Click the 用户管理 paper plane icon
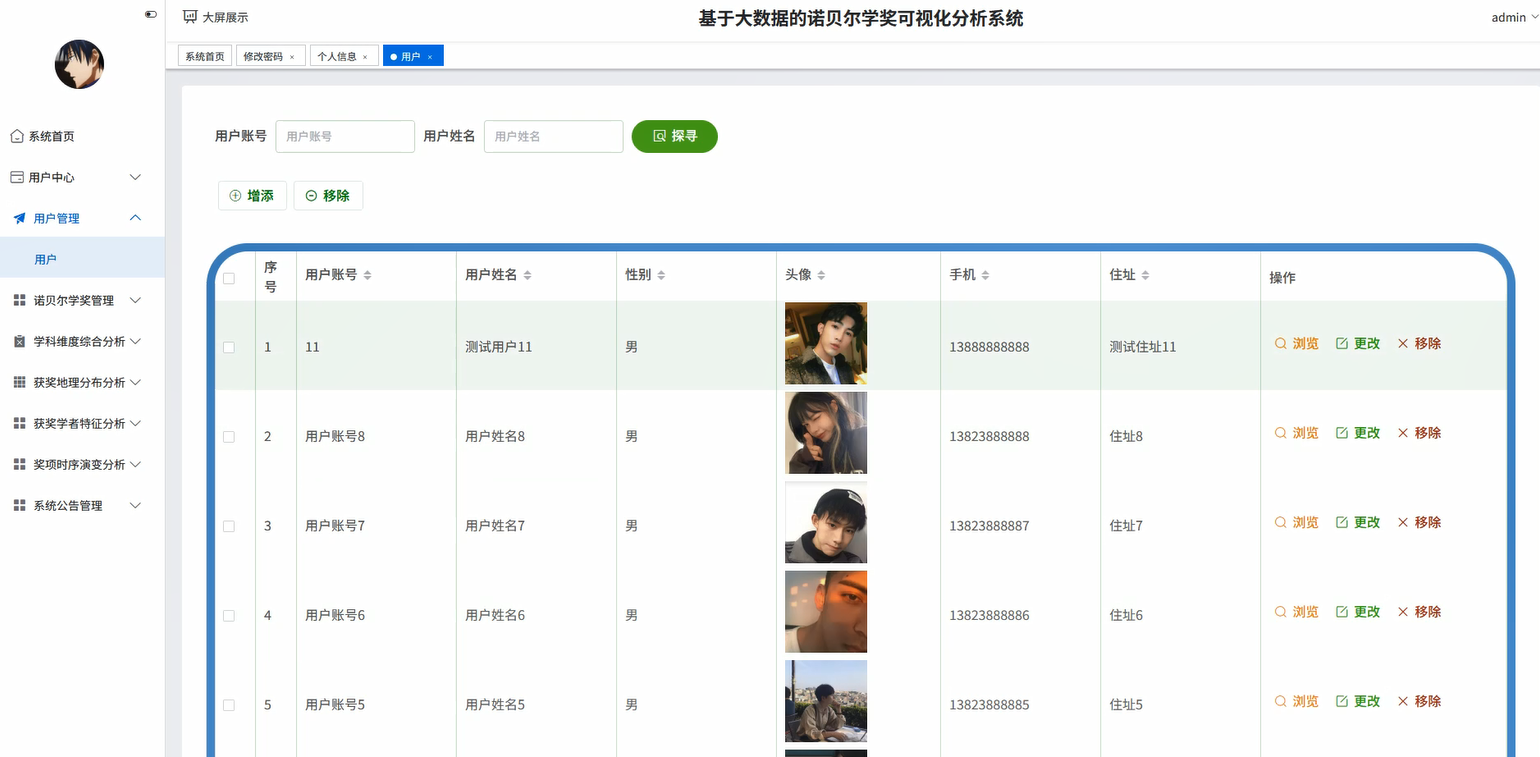Image resolution: width=1540 pixels, height=757 pixels. (19, 218)
